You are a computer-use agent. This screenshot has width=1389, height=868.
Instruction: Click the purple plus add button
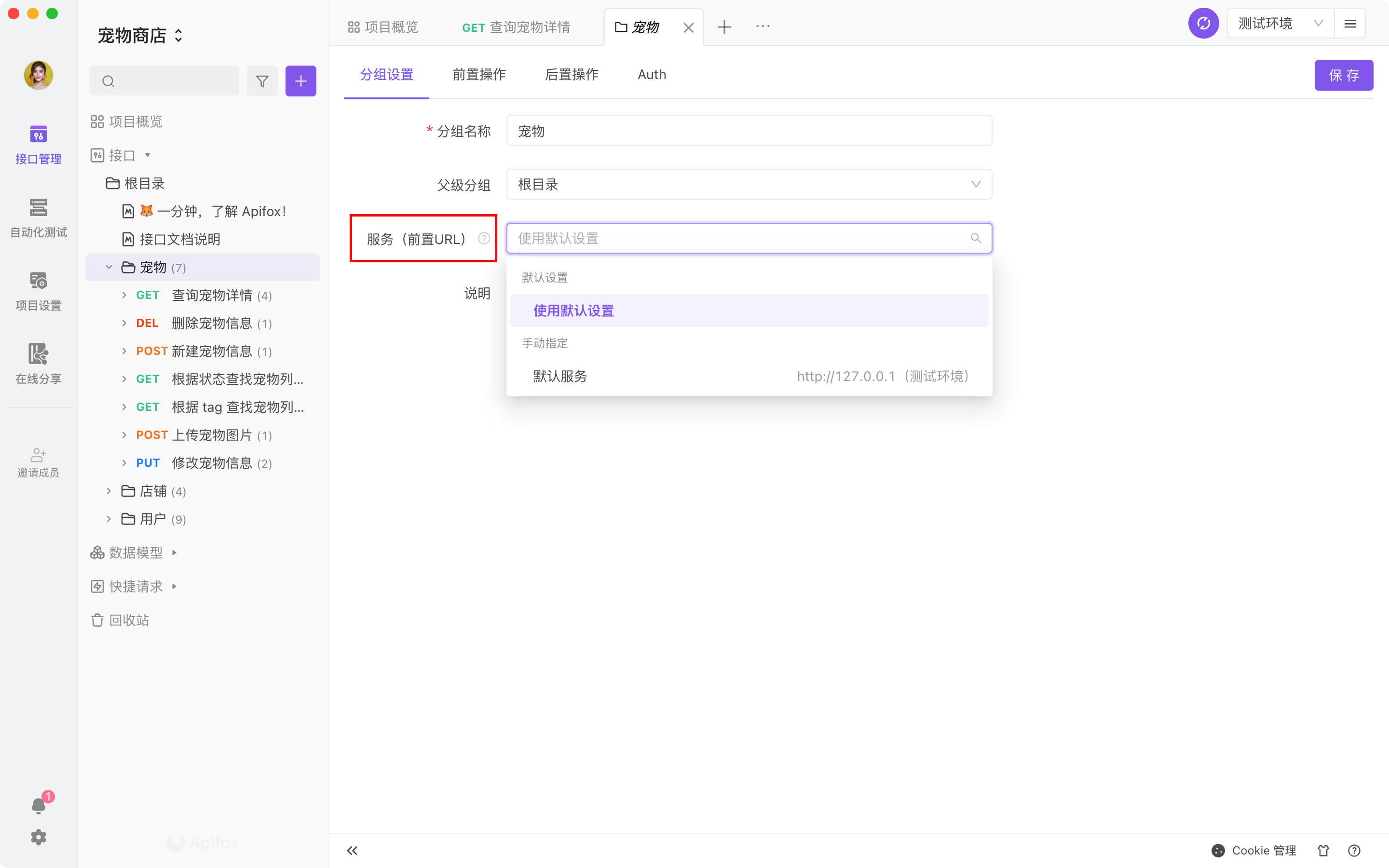pyautogui.click(x=301, y=81)
